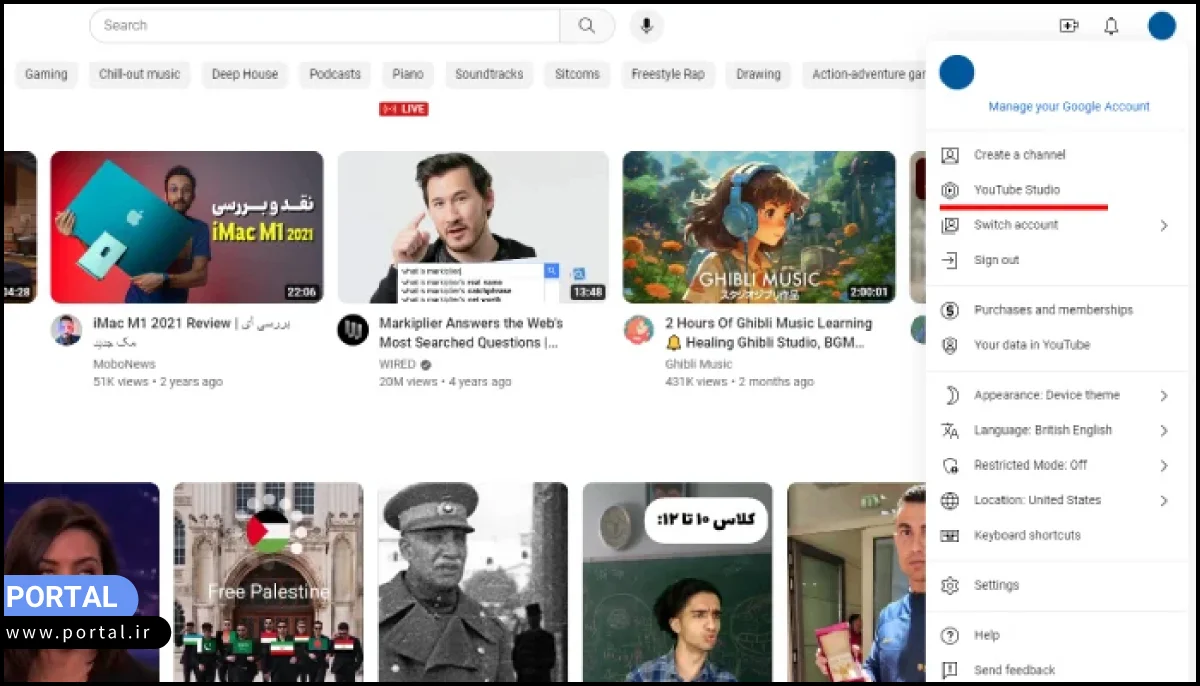The height and width of the screenshot is (686, 1200).
Task: Open the Language: British English submenu
Action: pos(1043,430)
